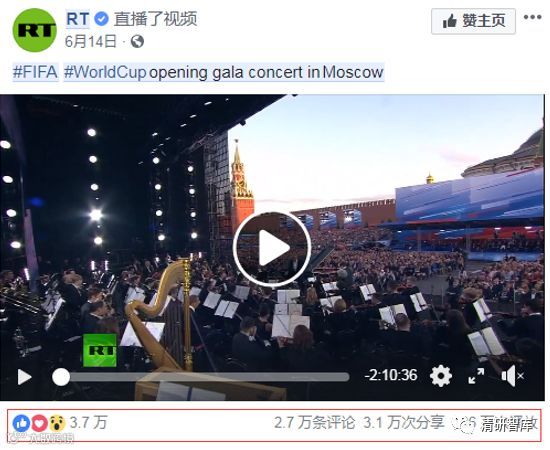Click the small play button in controls
The height and width of the screenshot is (450, 550).
[25, 377]
